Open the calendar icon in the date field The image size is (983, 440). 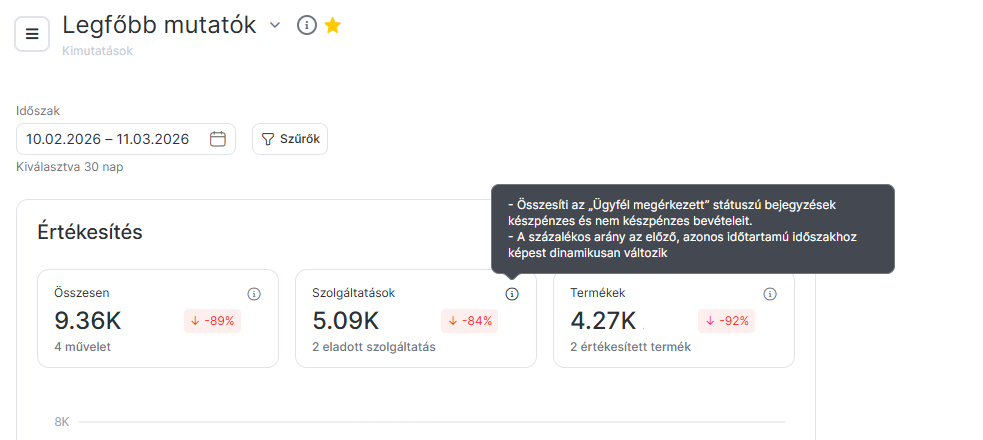coord(218,139)
